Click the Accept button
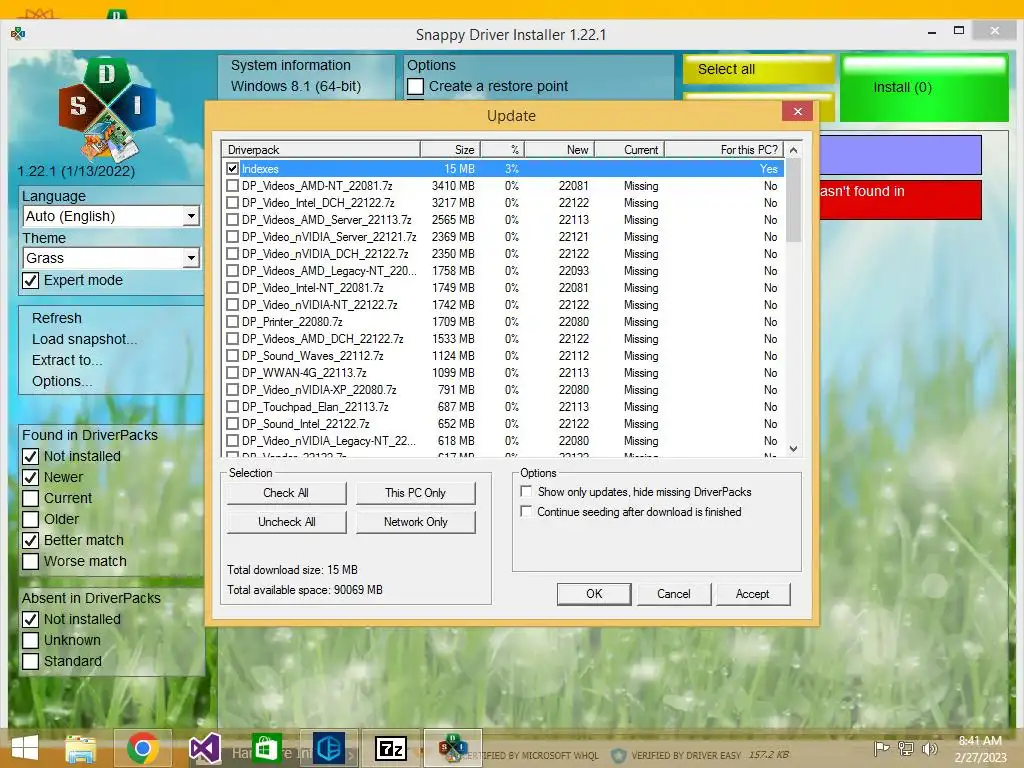Image resolution: width=1024 pixels, height=768 pixels. click(x=752, y=594)
